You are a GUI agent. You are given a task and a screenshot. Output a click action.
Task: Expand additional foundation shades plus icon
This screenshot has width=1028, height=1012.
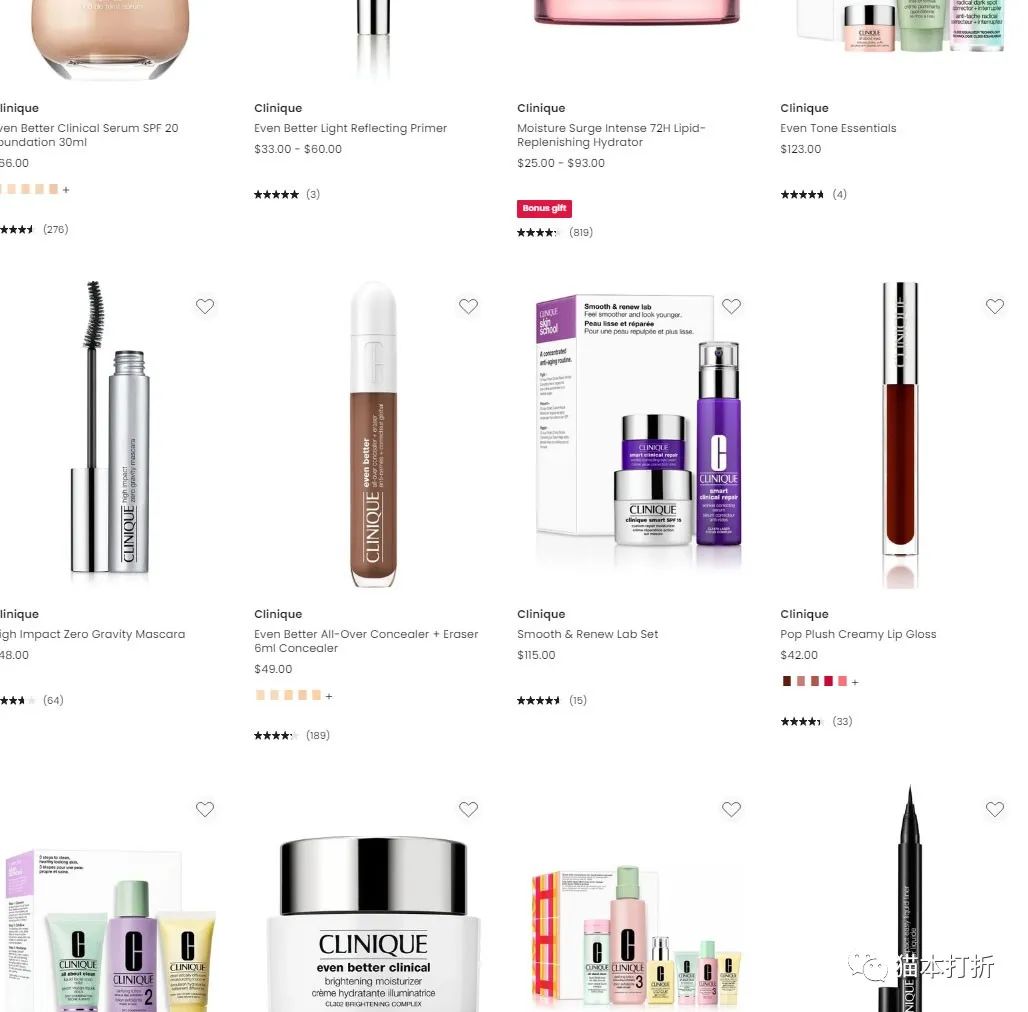pos(66,190)
